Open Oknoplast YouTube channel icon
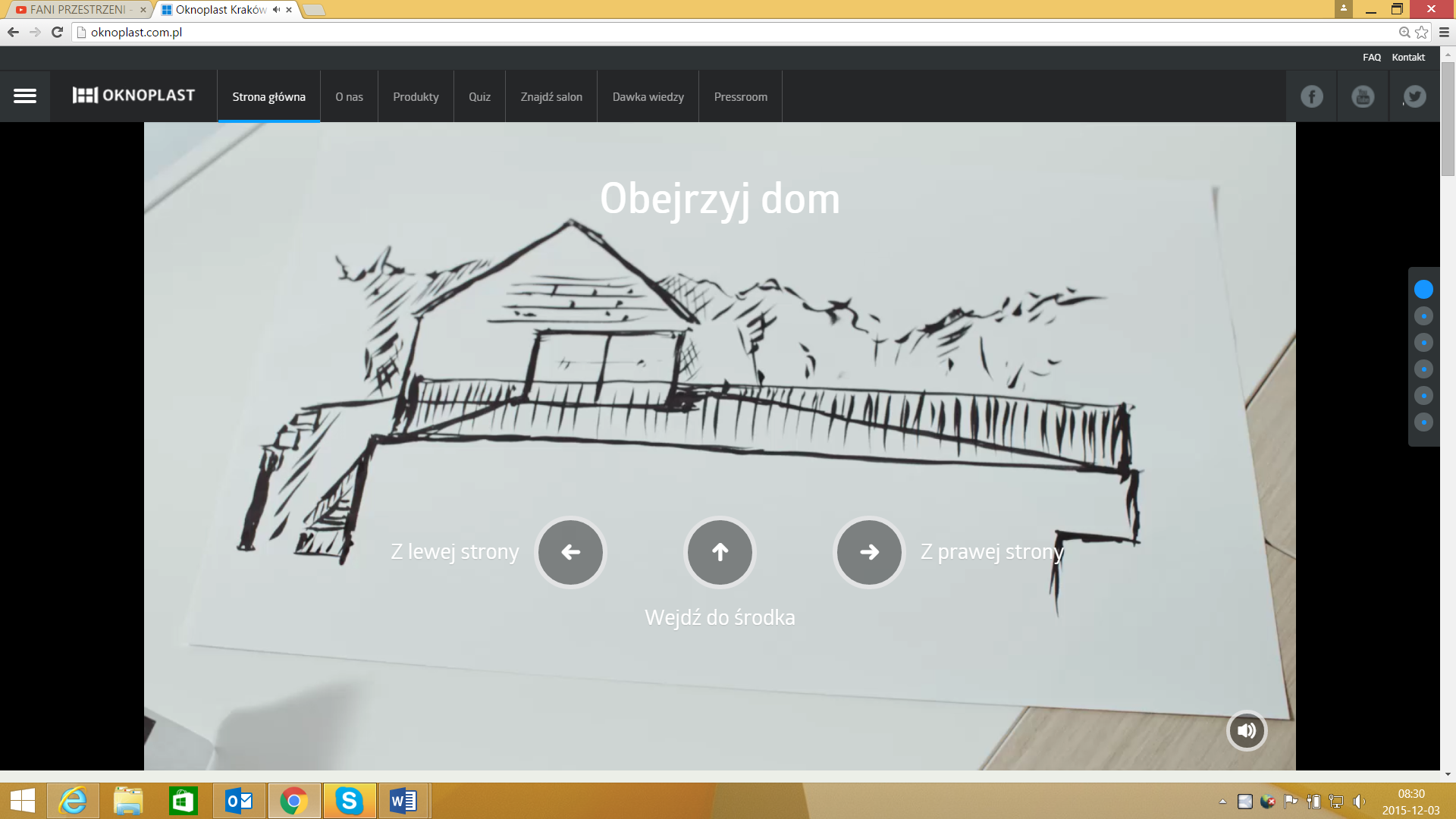The height and width of the screenshot is (819, 1456). tap(1363, 96)
